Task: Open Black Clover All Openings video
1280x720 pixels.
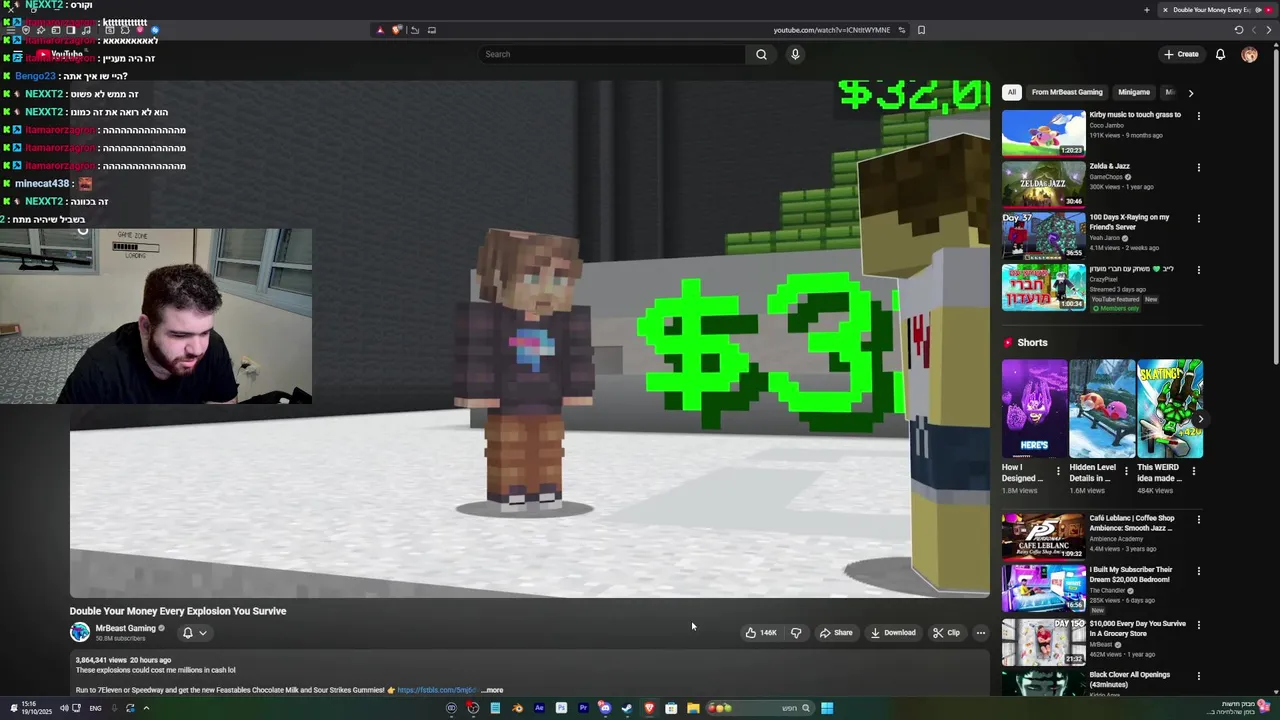Action: 1043,683
